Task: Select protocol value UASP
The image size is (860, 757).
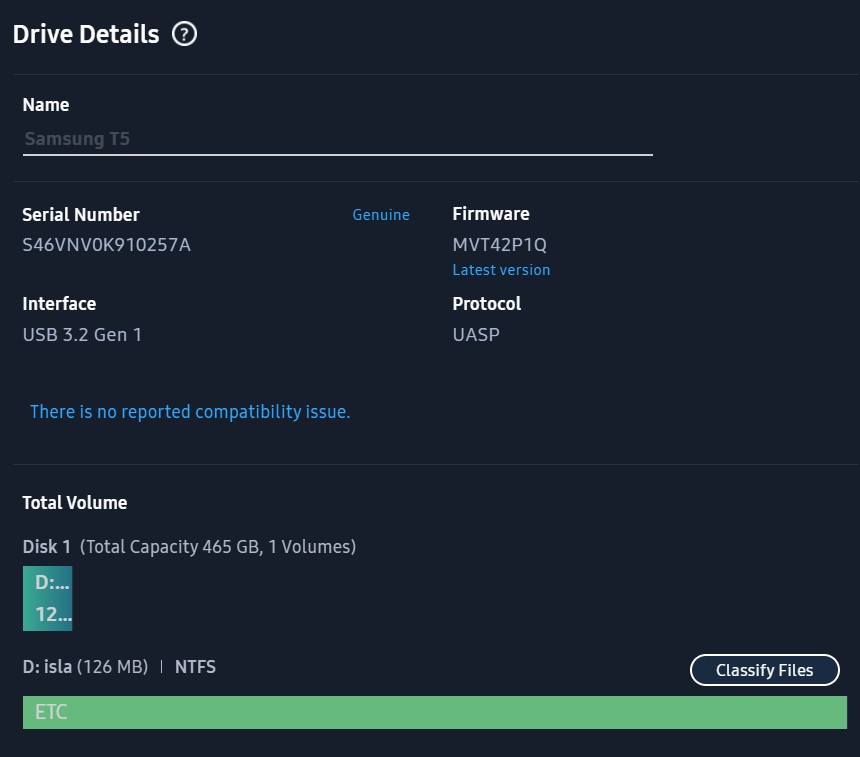Action: (476, 335)
